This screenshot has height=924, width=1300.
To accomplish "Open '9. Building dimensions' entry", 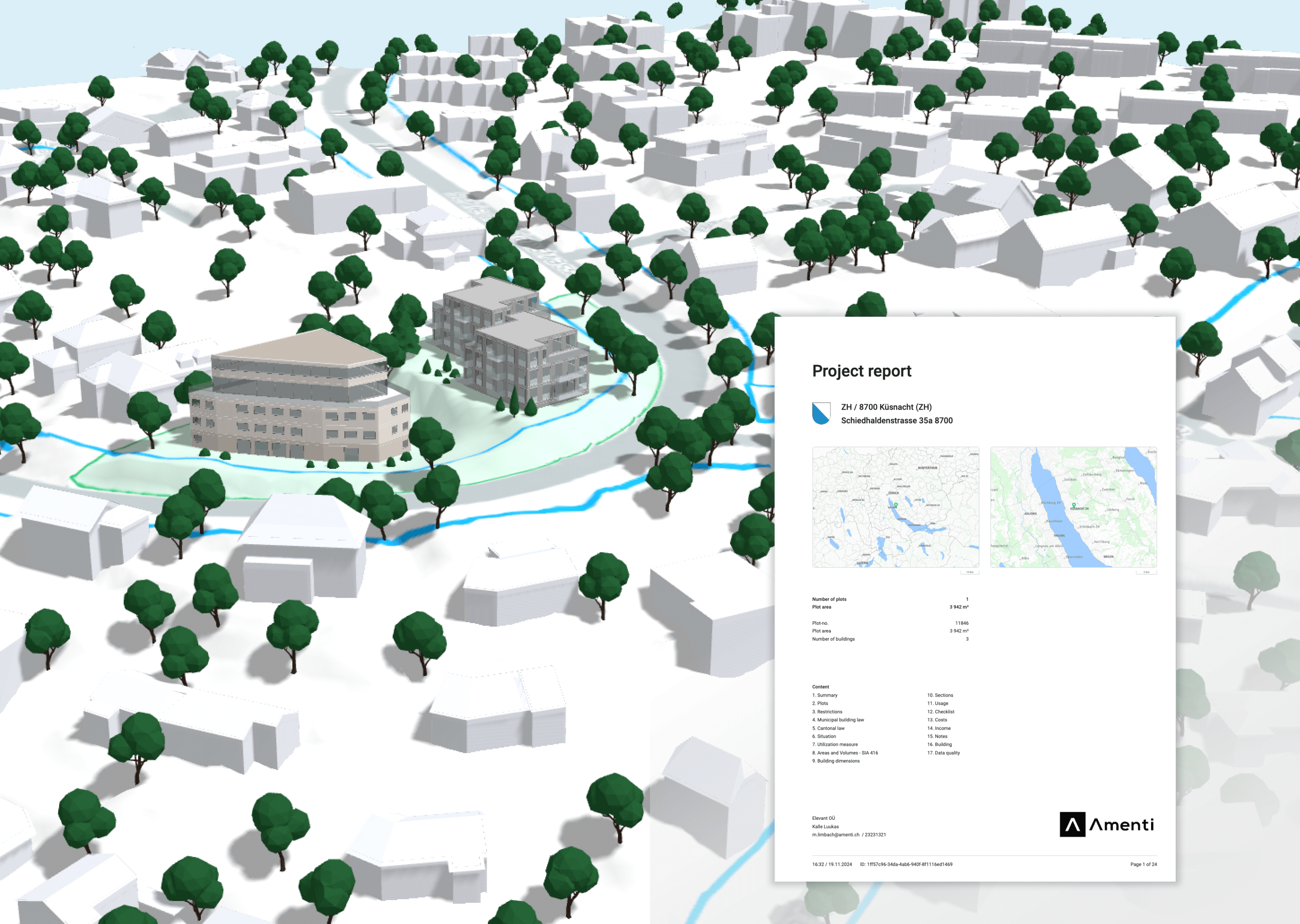I will (x=836, y=761).
